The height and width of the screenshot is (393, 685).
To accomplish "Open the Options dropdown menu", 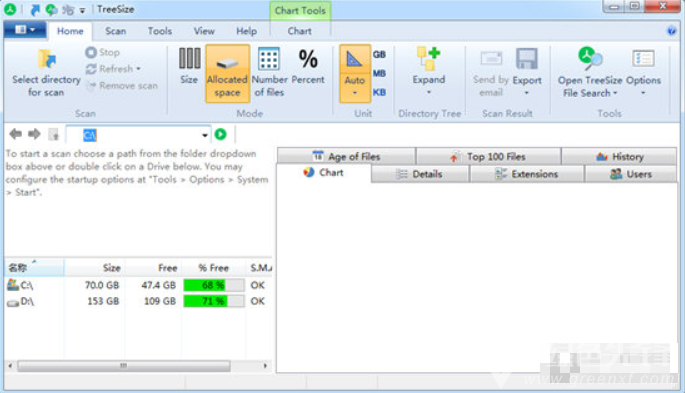I will click(643, 73).
